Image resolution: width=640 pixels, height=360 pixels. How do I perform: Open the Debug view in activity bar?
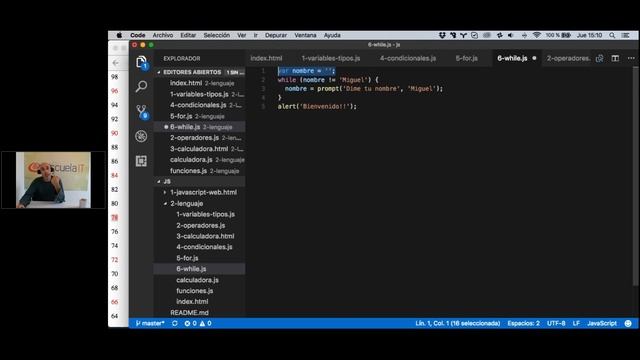coord(141,136)
